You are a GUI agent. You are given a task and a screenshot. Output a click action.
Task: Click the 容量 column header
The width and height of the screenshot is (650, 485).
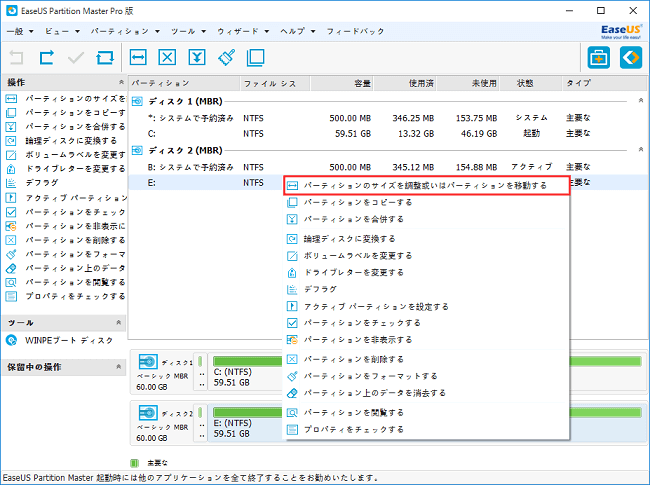[x=342, y=84]
